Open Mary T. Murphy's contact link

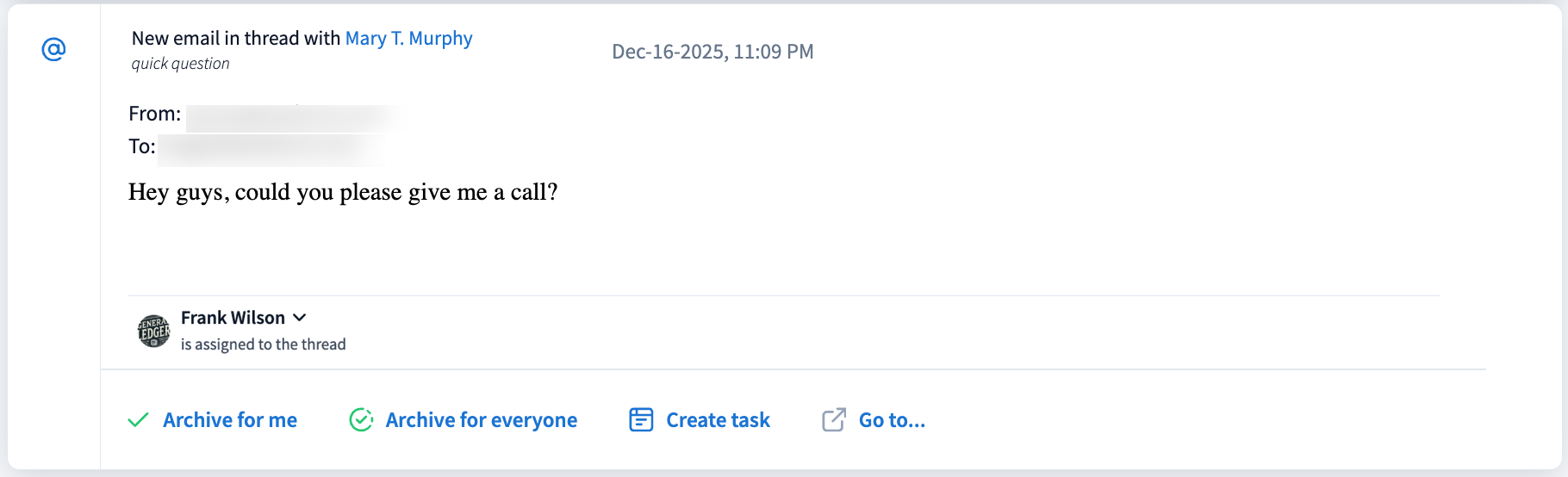(408, 39)
